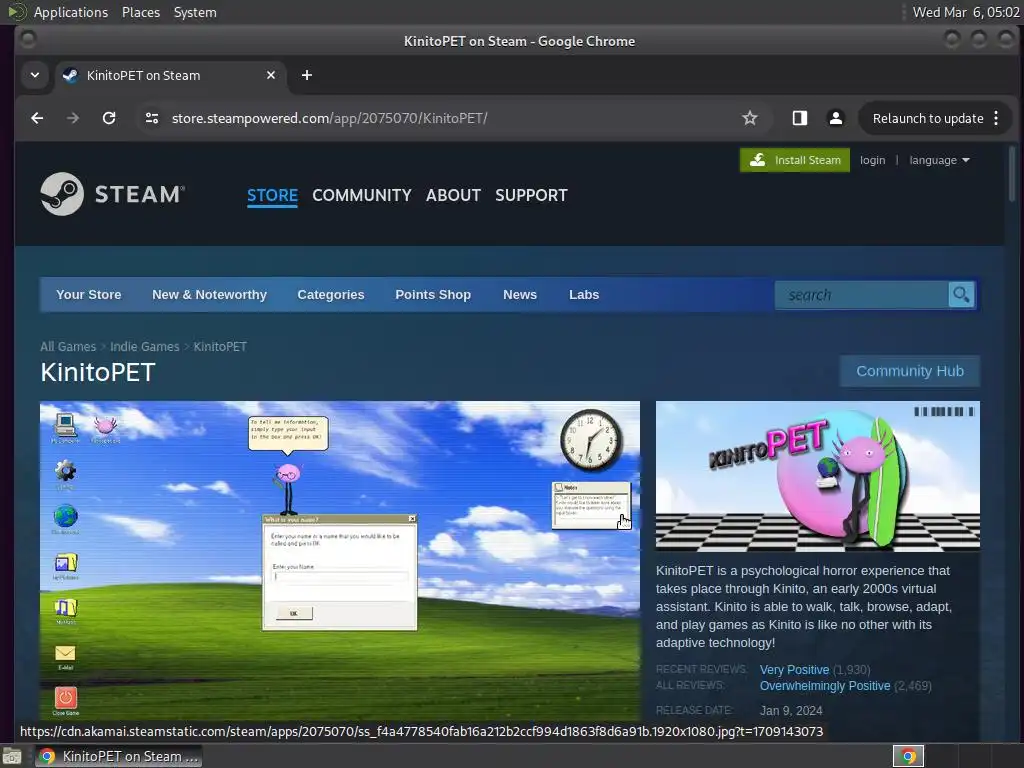The width and height of the screenshot is (1024, 768).
Task: Click the address bar URL
Action: point(329,118)
